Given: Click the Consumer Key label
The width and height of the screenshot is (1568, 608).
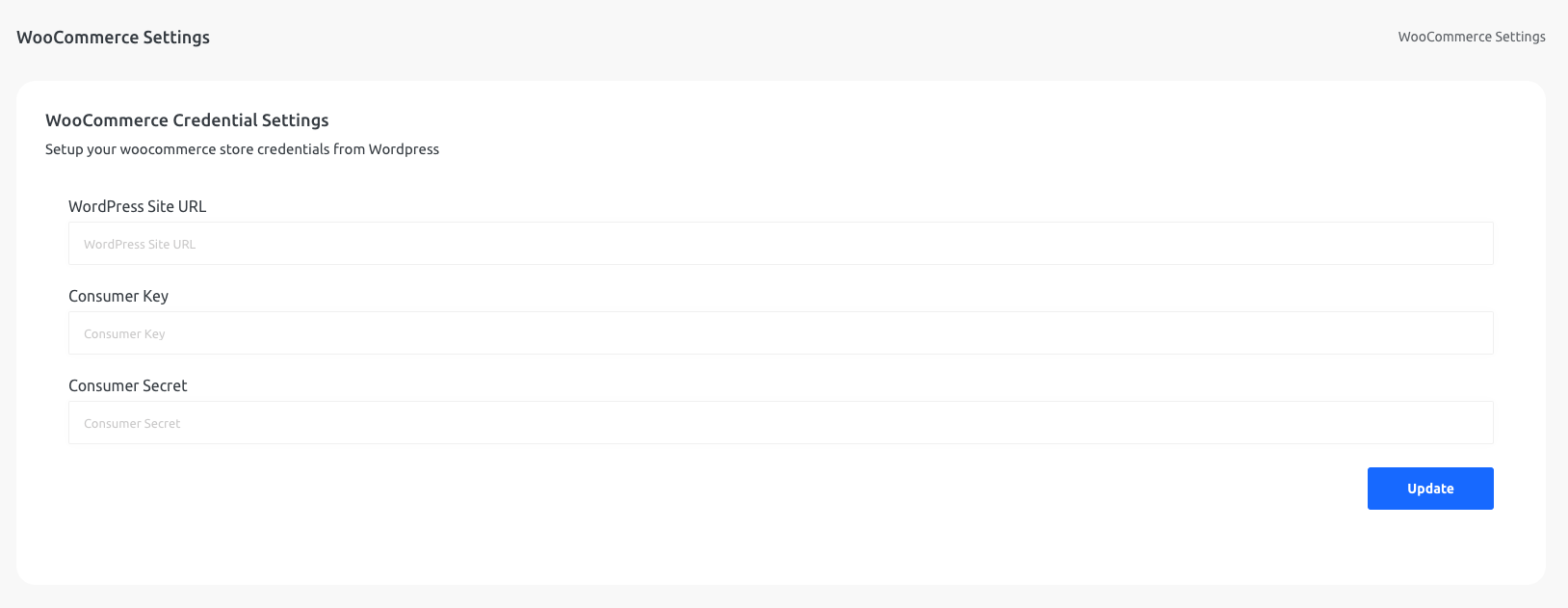Looking at the screenshot, I should (118, 296).
